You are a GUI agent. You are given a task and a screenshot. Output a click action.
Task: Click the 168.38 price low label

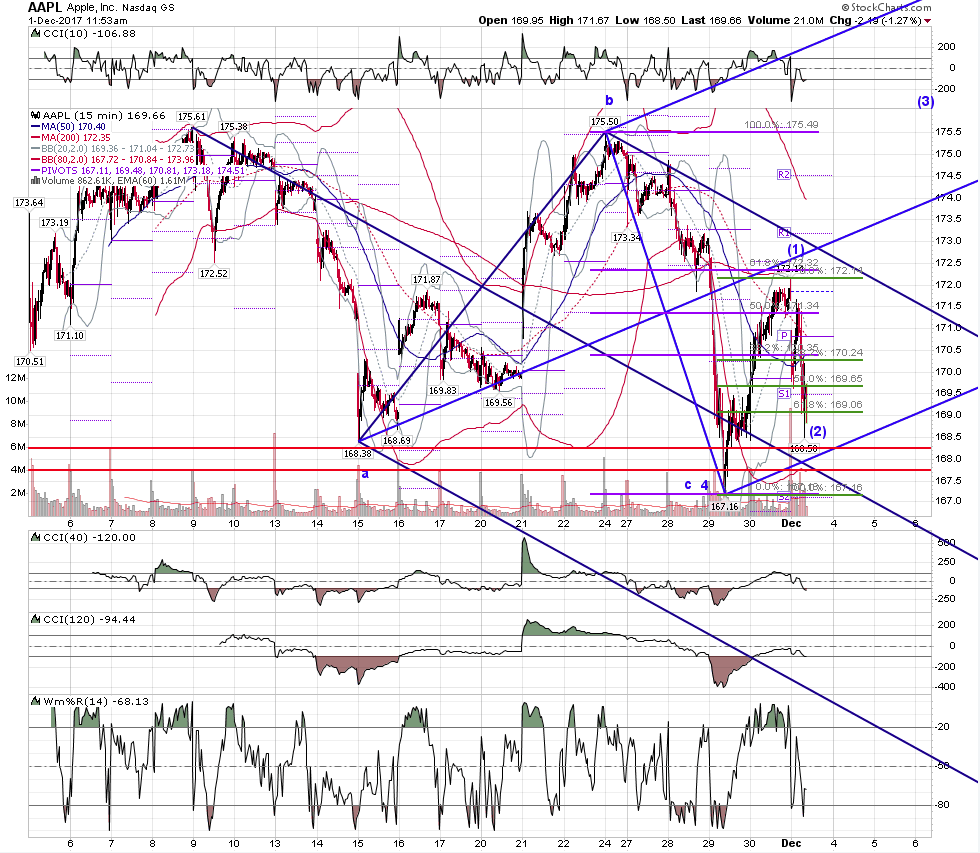pos(358,454)
